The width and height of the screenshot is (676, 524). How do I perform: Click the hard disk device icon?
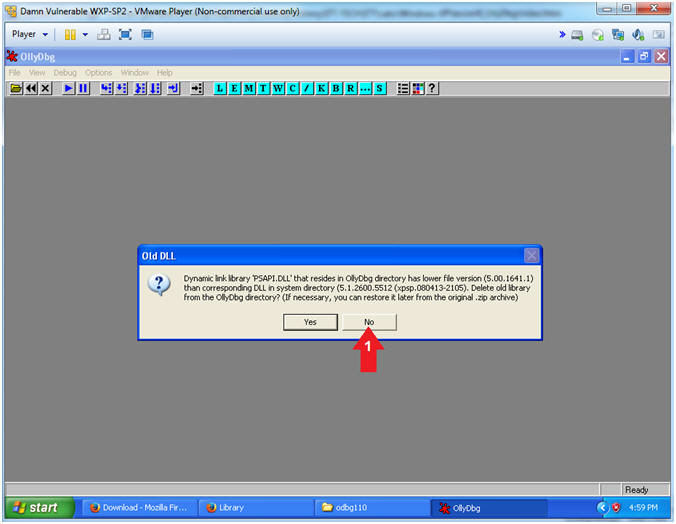pos(577,35)
